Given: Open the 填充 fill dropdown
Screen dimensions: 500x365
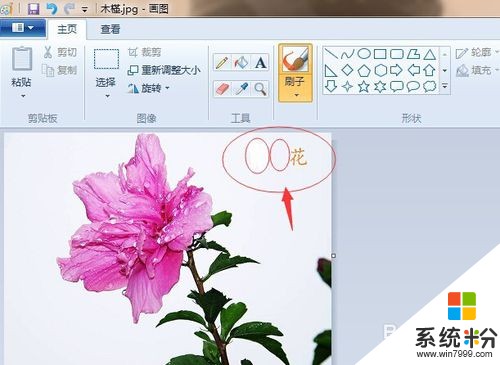Looking at the screenshot, I should (x=477, y=70).
